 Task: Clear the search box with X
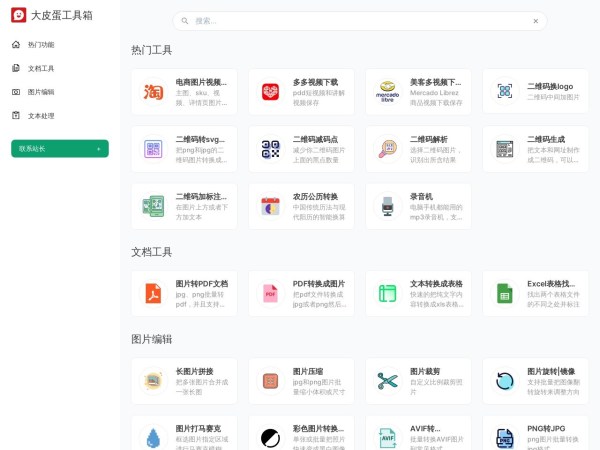coord(535,21)
